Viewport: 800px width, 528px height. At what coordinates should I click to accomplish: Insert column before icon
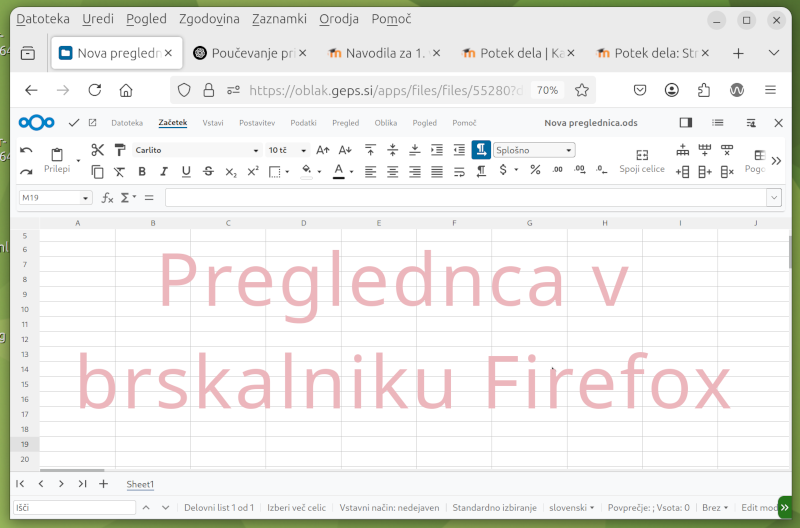coord(683,172)
